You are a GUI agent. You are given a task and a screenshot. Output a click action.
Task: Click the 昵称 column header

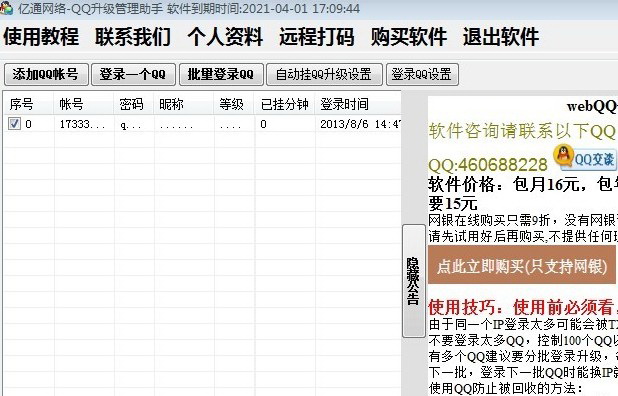(x=184, y=104)
